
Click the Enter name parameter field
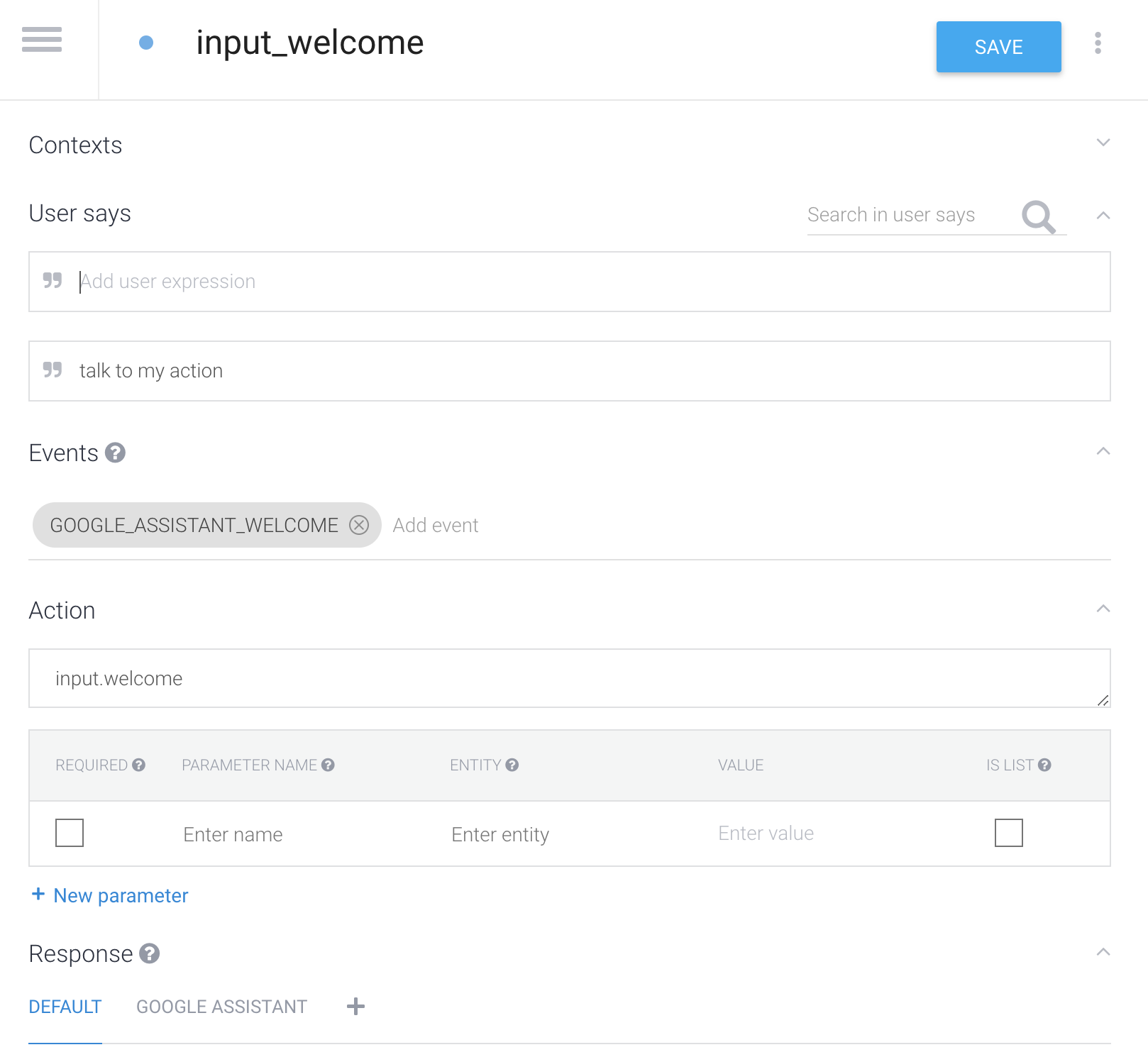coord(233,834)
